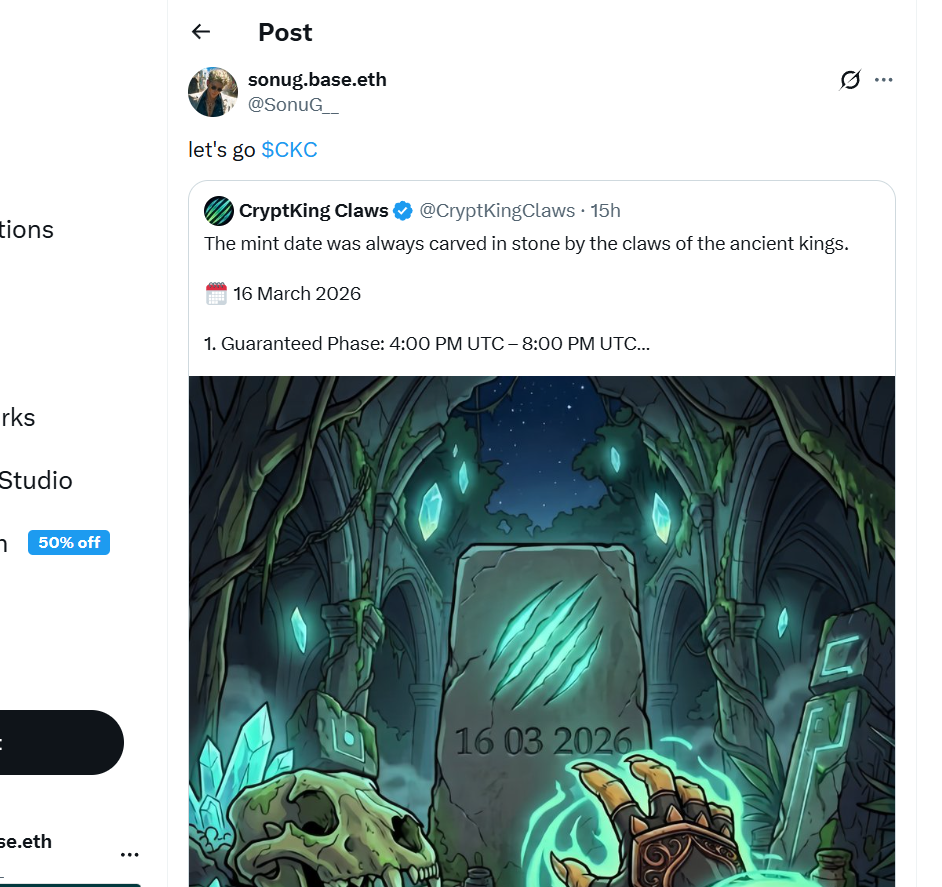Viewport: 942px width, 887px height.
Task: Open the quoted tombstone image
Action: [x=542, y=631]
